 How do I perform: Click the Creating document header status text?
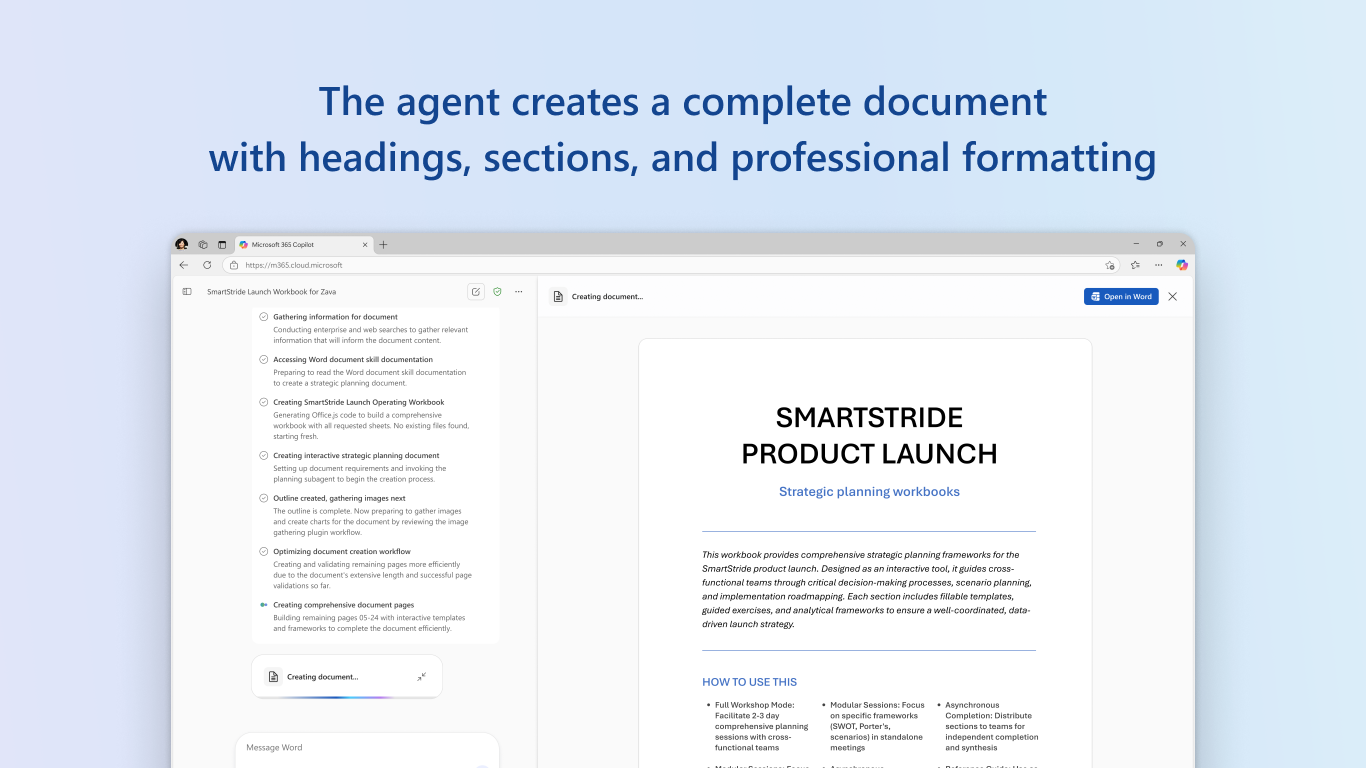[x=607, y=296]
